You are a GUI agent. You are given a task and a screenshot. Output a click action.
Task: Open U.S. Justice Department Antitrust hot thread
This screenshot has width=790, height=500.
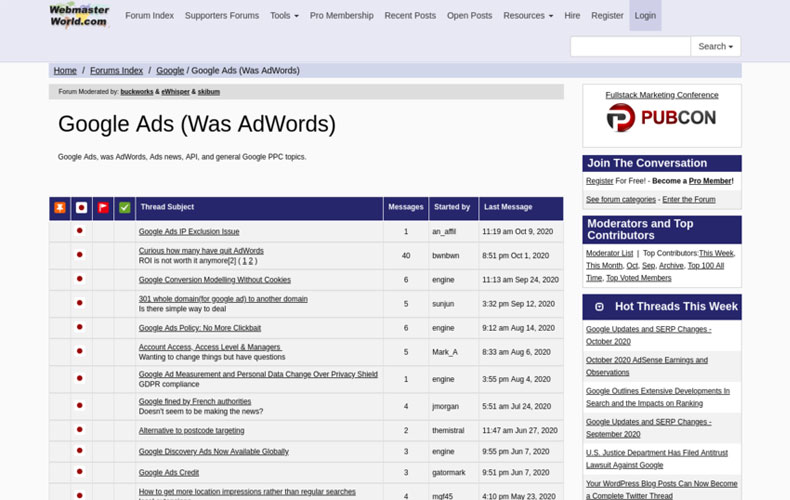(657, 459)
